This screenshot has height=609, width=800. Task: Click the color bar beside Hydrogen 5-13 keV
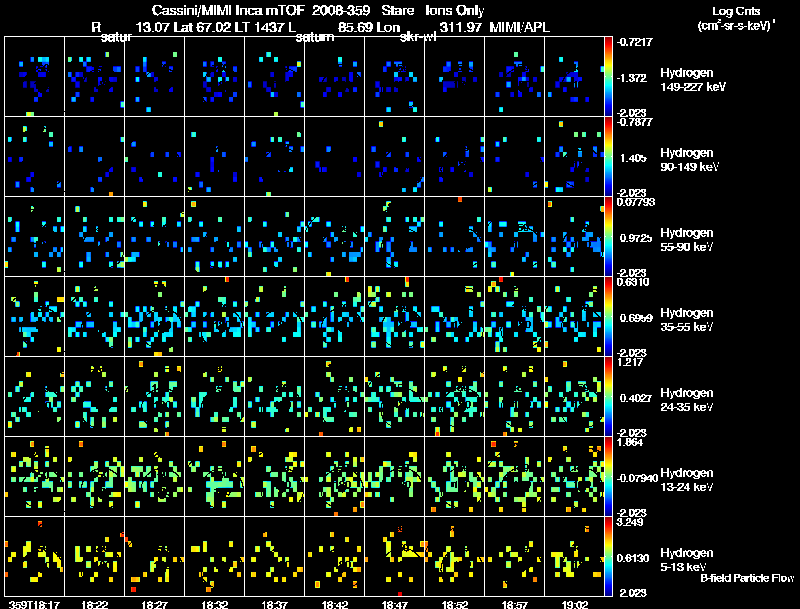point(608,556)
